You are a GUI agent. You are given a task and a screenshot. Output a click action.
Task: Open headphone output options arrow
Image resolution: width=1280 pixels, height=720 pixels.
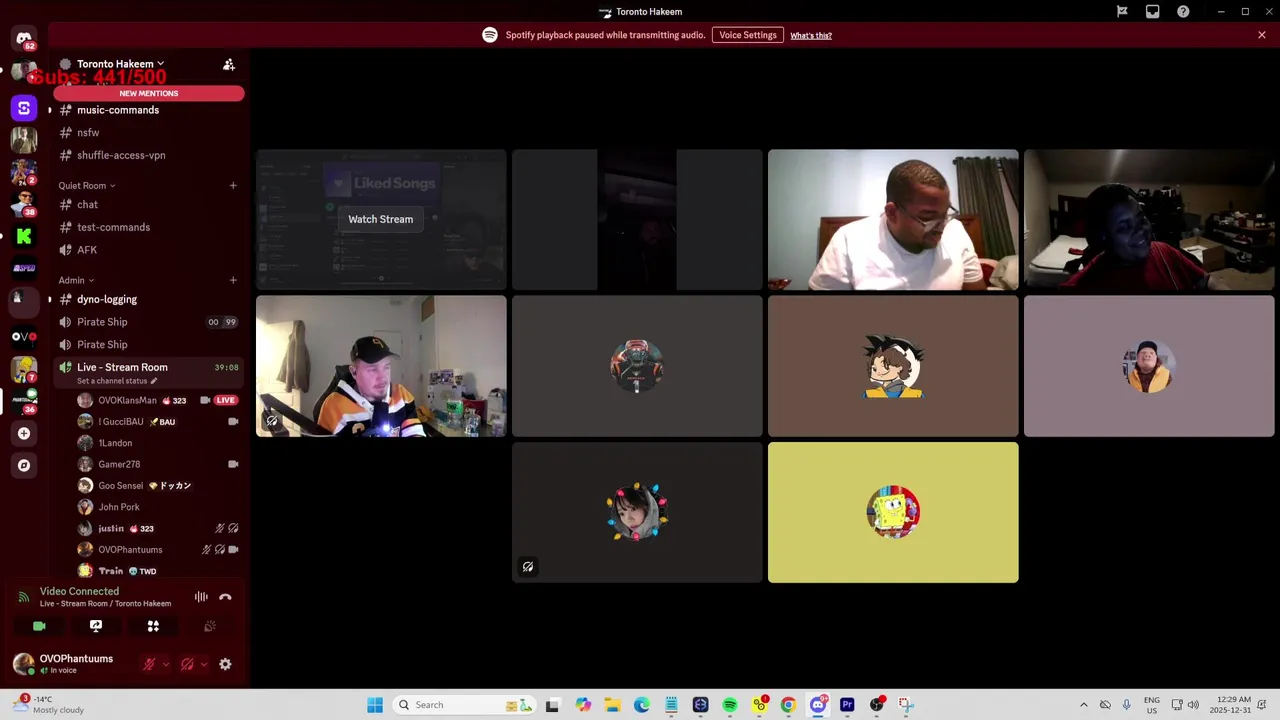204,664
